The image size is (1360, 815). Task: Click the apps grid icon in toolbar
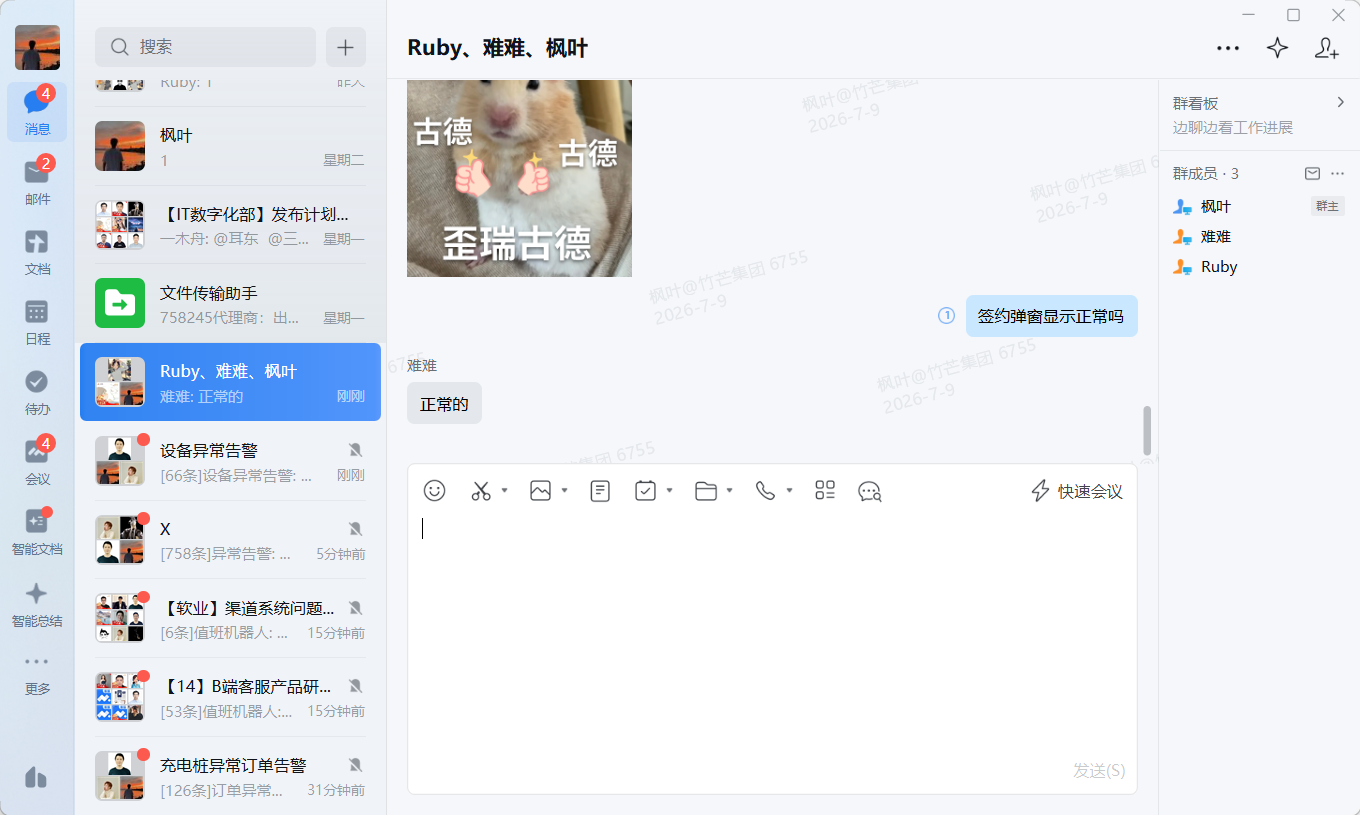(x=825, y=491)
